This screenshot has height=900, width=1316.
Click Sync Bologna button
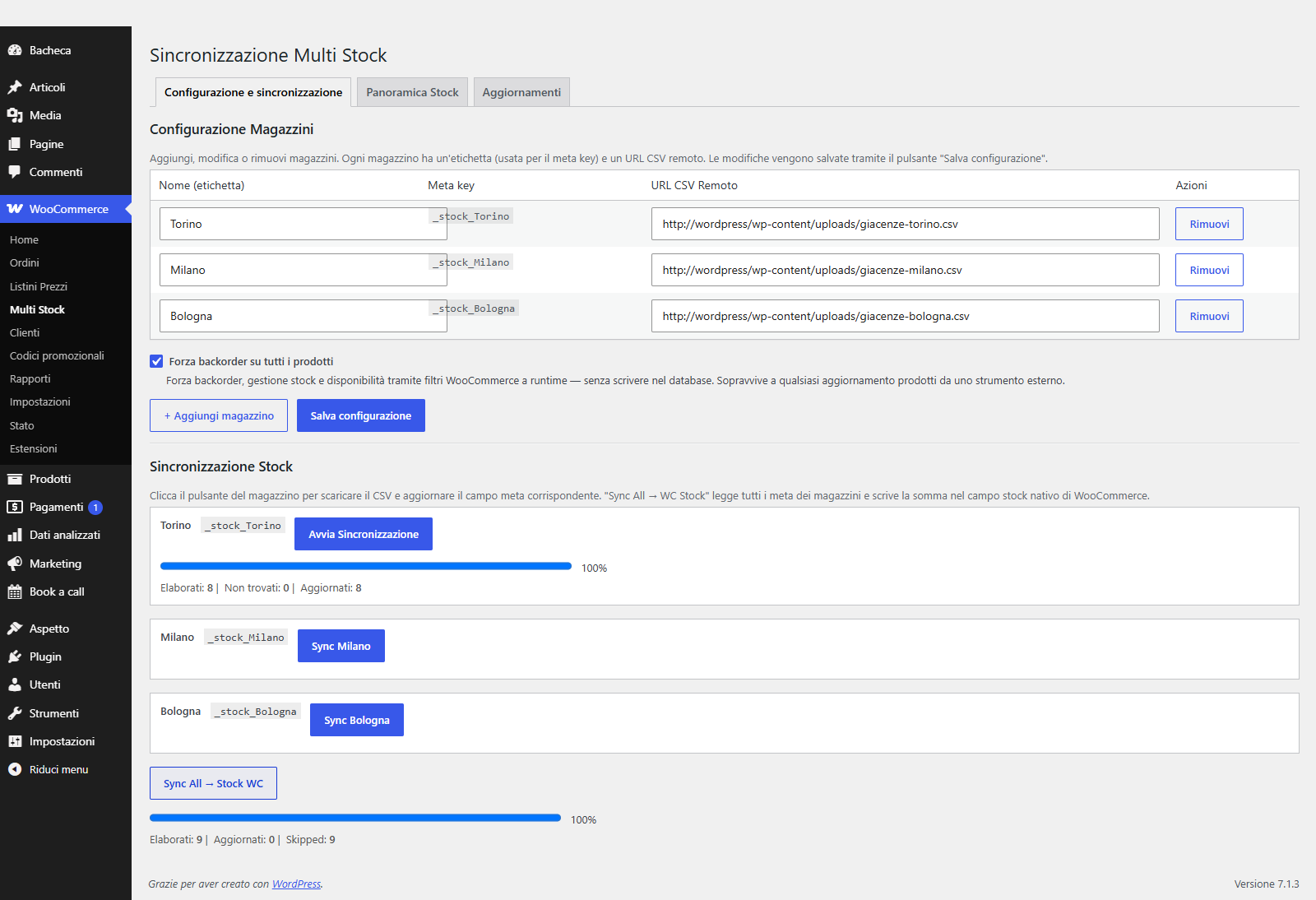pyautogui.click(x=357, y=720)
